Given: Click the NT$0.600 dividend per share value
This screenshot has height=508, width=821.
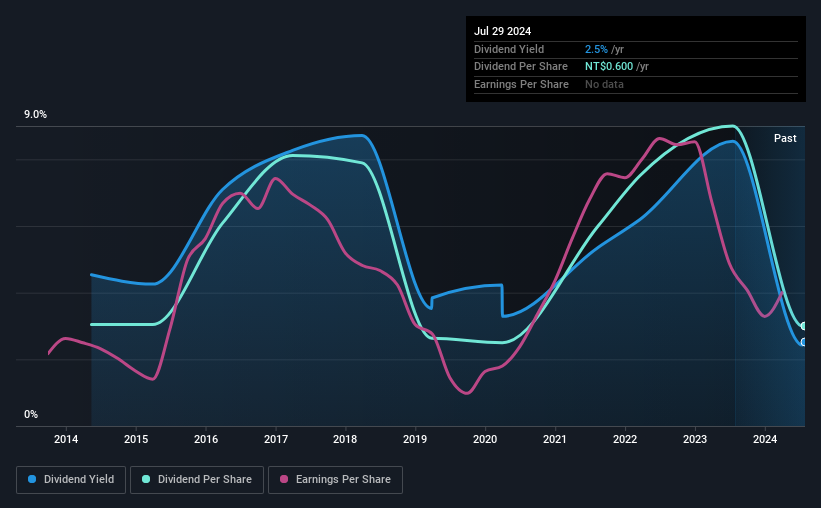Looking at the screenshot, I should click(609, 67).
